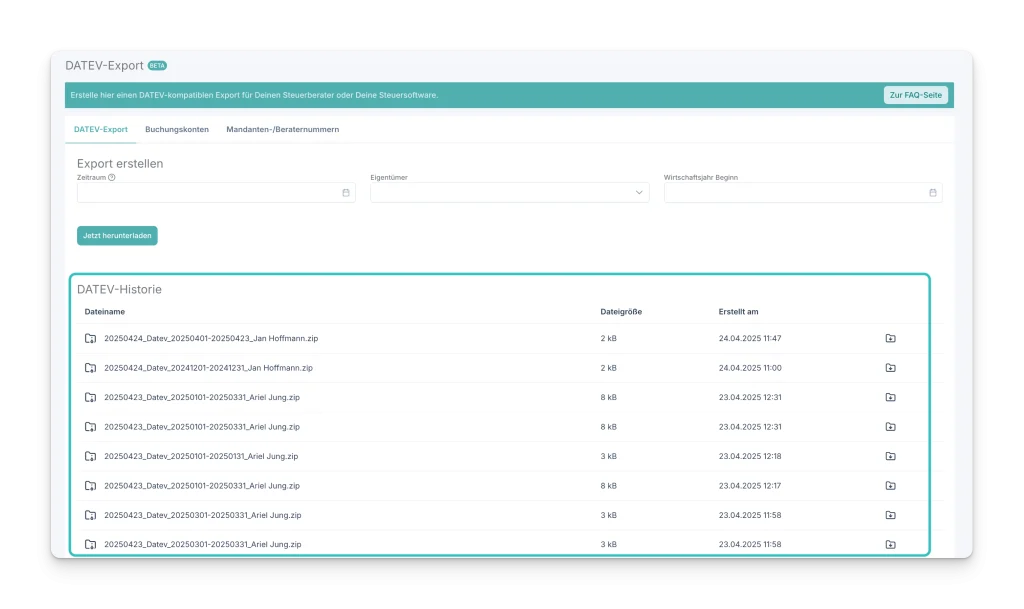Switch to the DATEV-Export tab
Screen dimensions: 1024x609
tap(101, 129)
